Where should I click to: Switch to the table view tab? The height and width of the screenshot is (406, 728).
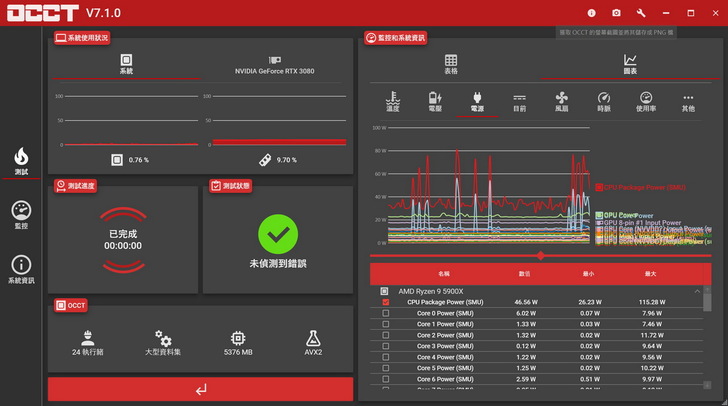tap(451, 64)
